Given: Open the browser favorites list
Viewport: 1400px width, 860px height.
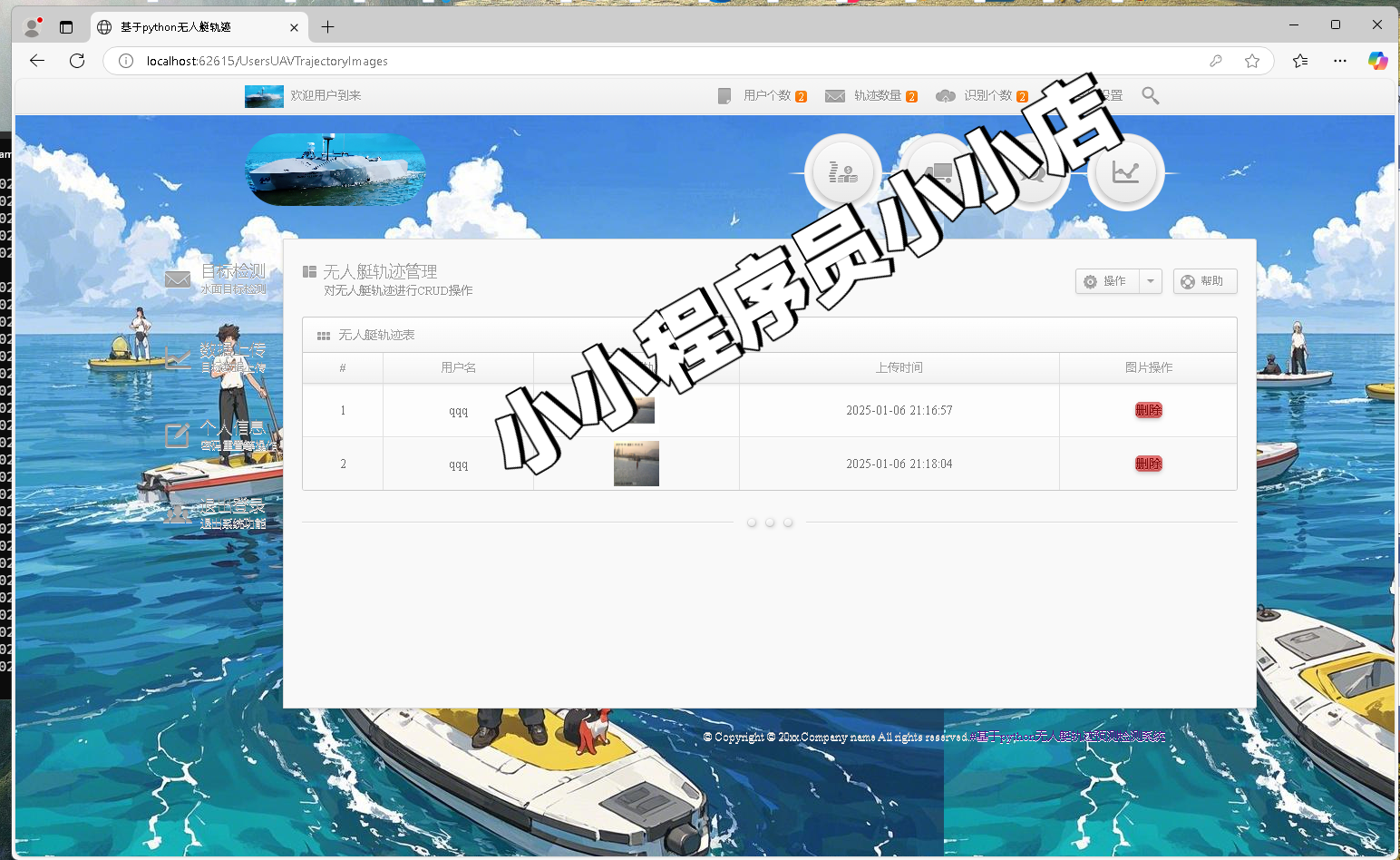Looking at the screenshot, I should [1300, 61].
